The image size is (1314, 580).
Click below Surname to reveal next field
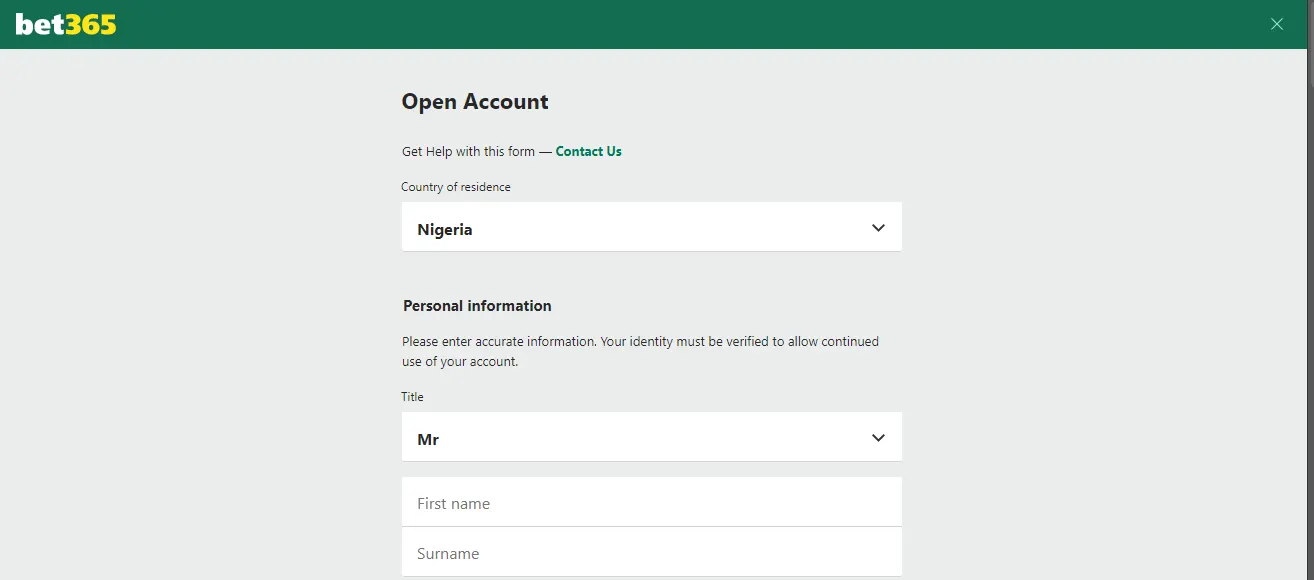[651, 577]
